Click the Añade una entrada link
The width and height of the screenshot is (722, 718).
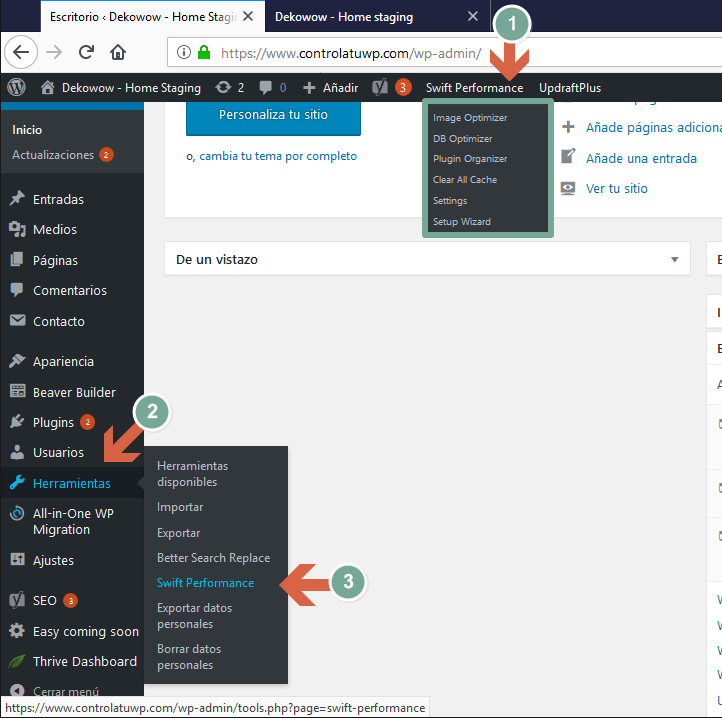click(x=641, y=158)
